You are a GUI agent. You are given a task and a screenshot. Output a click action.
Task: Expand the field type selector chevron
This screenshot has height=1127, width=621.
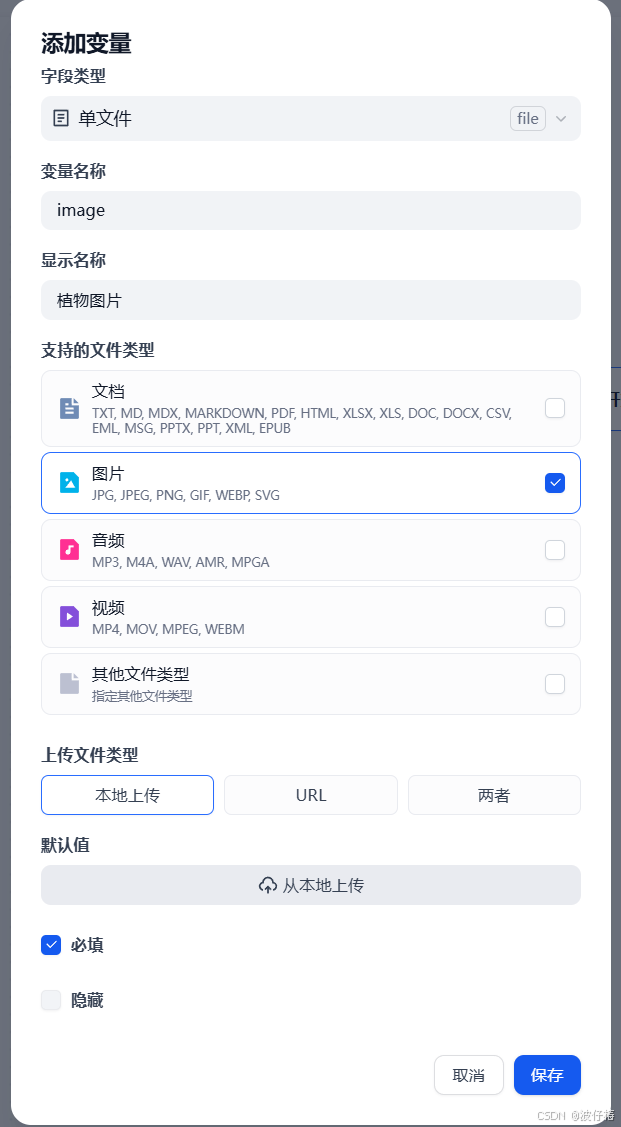[562, 118]
